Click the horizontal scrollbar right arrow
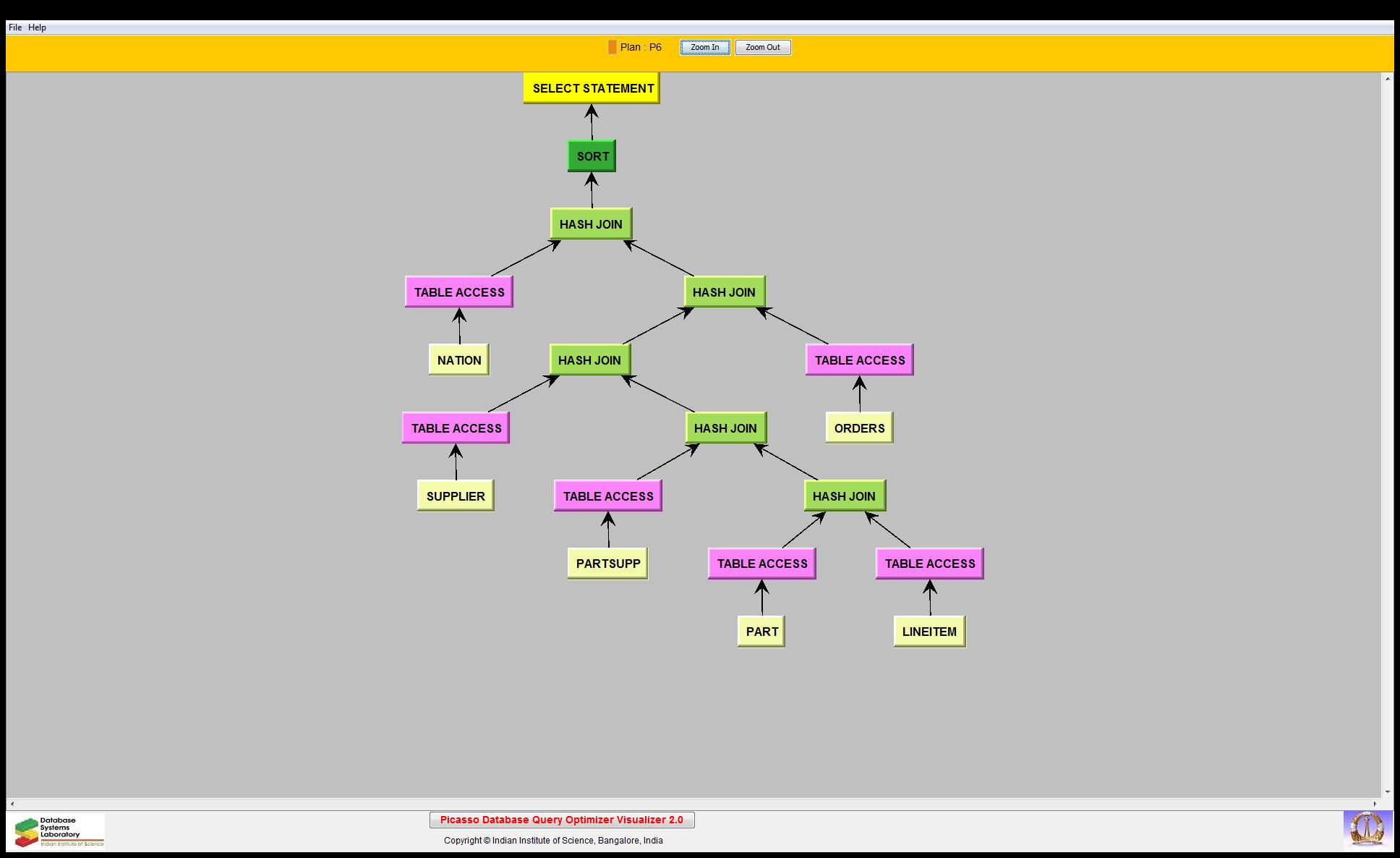Screen dimensions: 1400x858 click(1375, 804)
